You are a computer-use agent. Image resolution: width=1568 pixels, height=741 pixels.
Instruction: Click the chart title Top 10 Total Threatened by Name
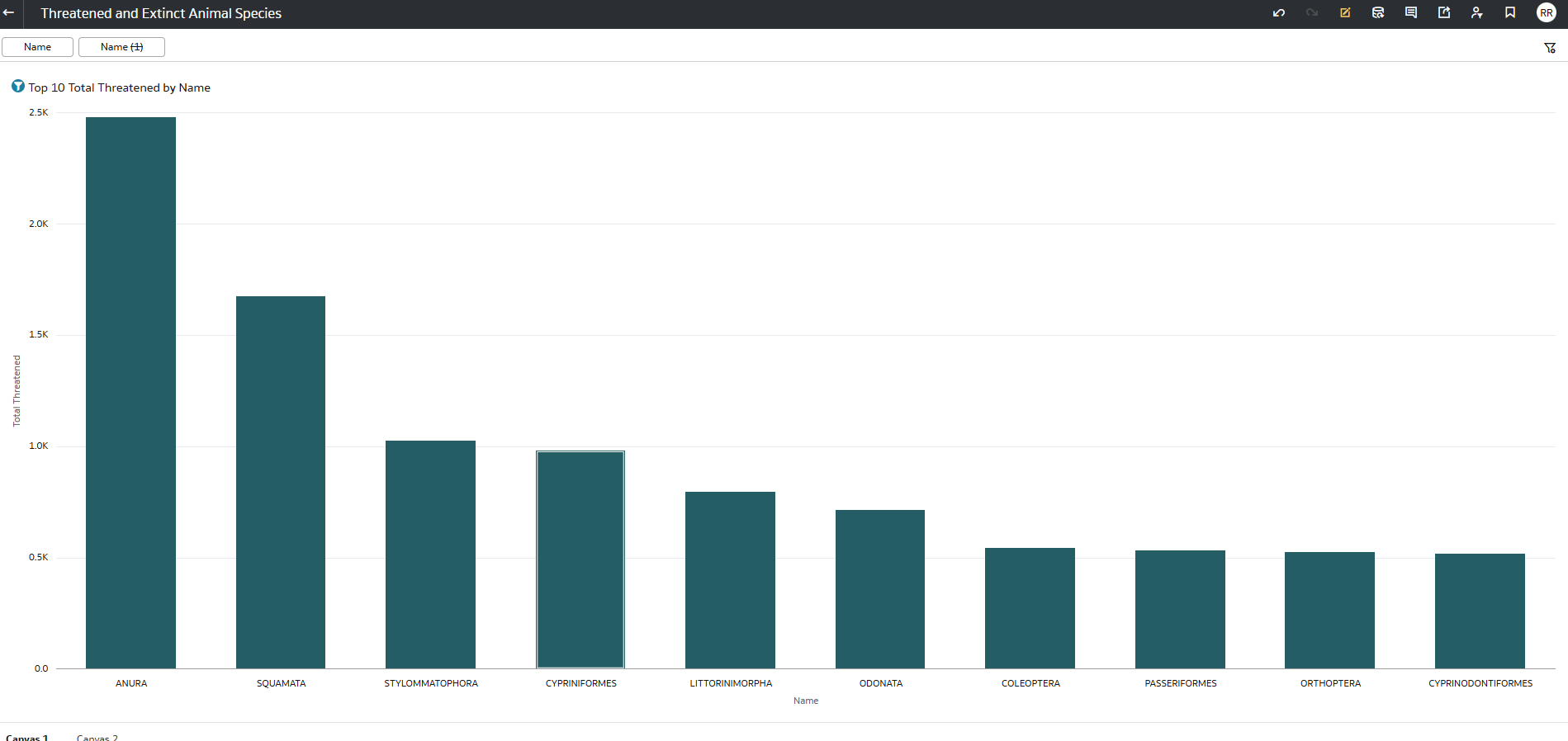click(120, 87)
